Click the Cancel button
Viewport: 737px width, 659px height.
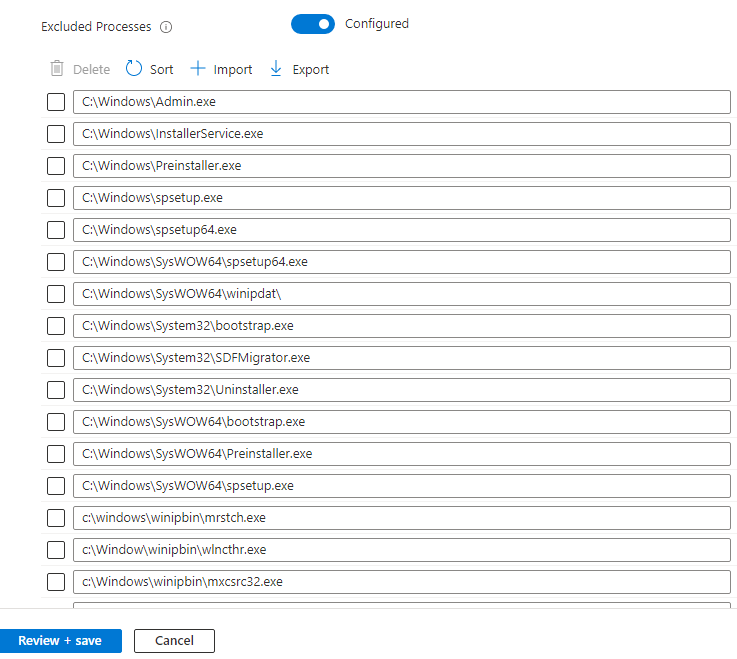coord(174,641)
